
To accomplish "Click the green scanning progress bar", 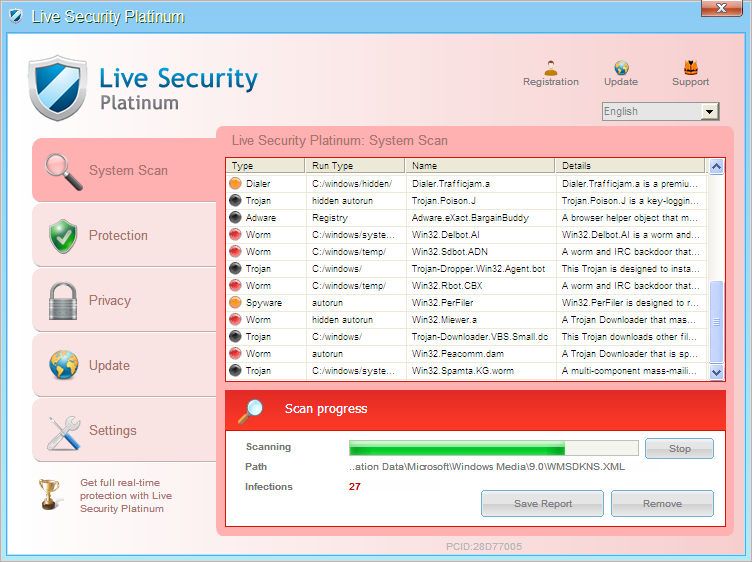I will pos(494,448).
